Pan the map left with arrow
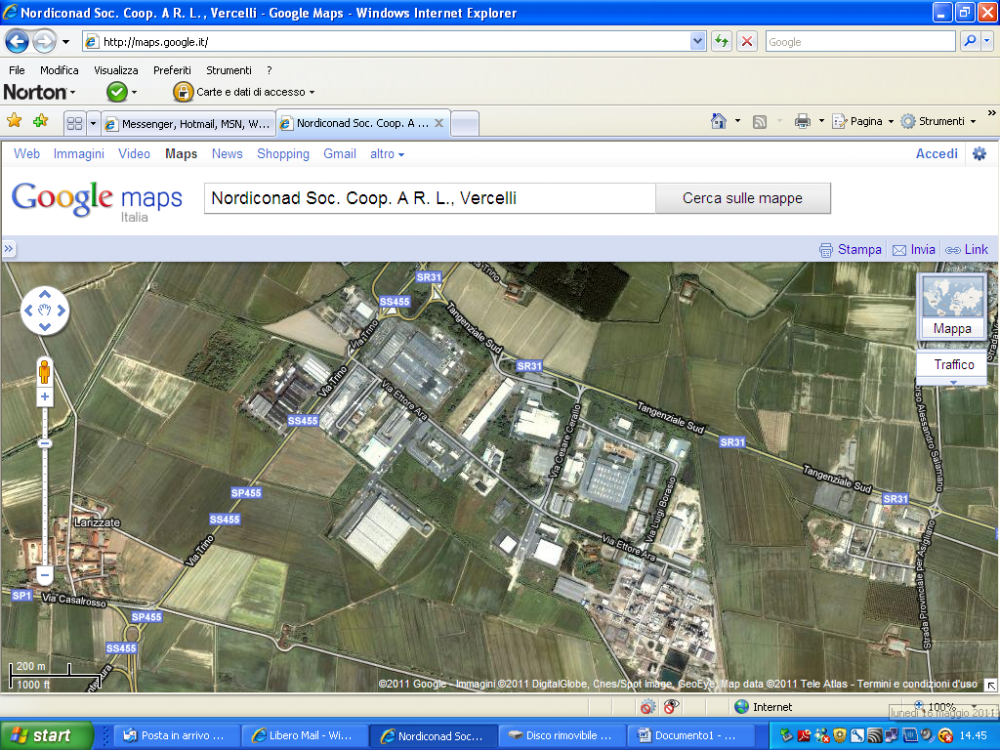Viewport: 1000px width, 750px height. (28, 311)
